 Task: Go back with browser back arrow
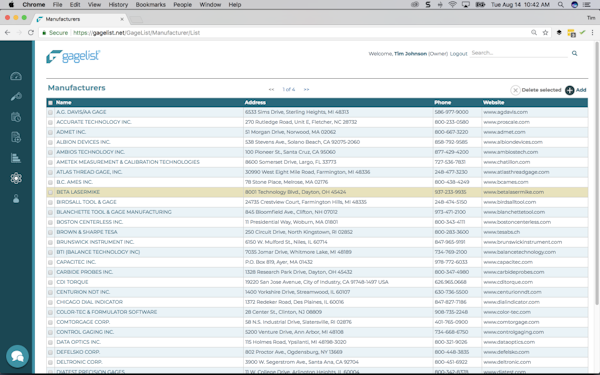[x=7, y=33]
